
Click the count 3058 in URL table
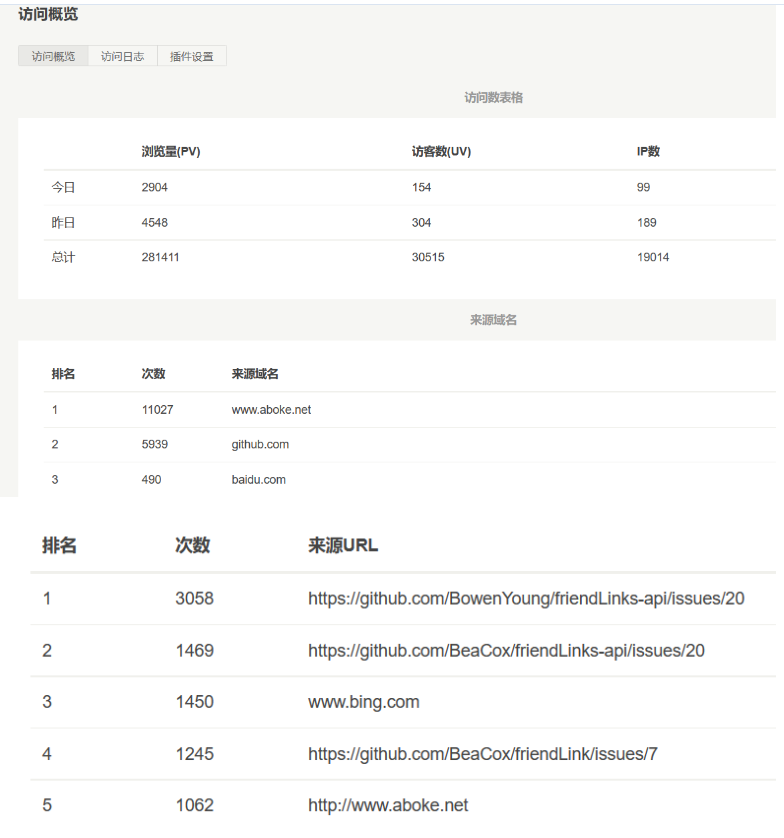coord(195,599)
